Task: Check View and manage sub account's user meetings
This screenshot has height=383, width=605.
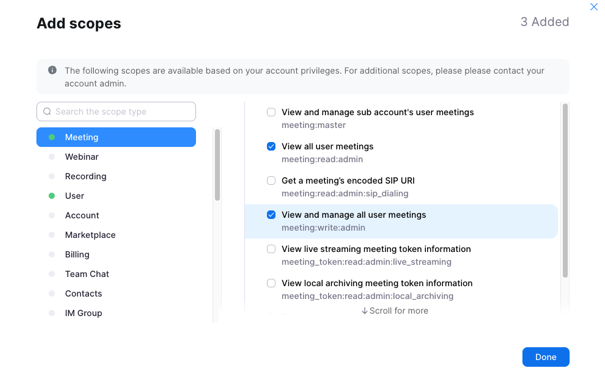Action: pyautogui.click(x=271, y=112)
